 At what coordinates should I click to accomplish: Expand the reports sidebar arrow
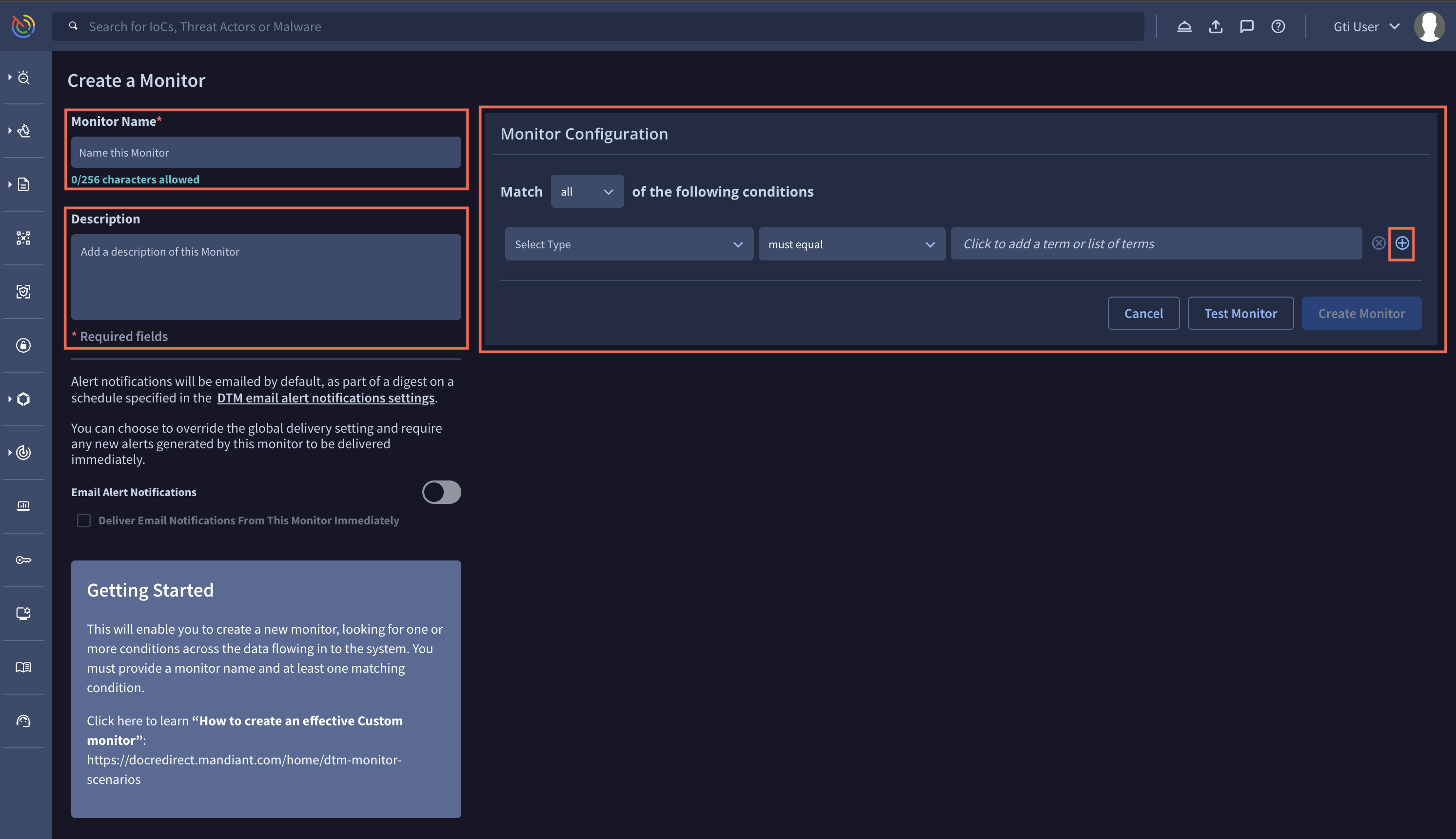pyautogui.click(x=10, y=184)
